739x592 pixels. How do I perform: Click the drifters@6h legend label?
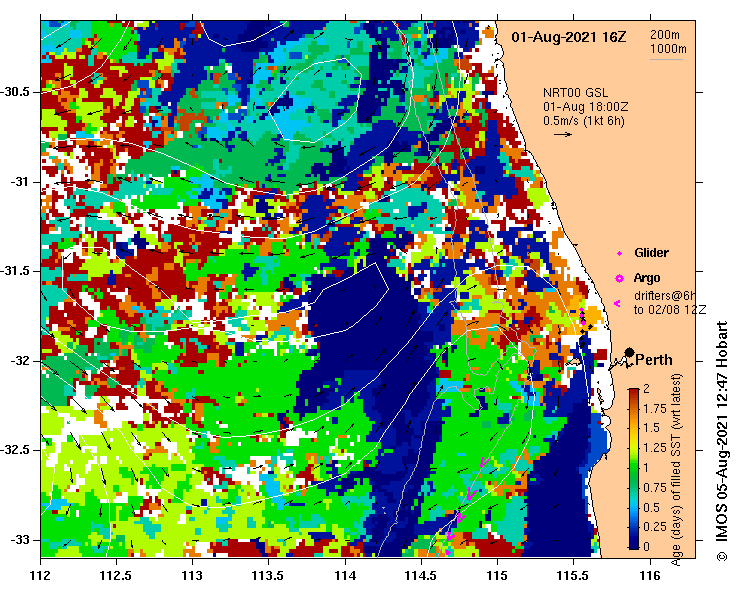click(x=665, y=296)
